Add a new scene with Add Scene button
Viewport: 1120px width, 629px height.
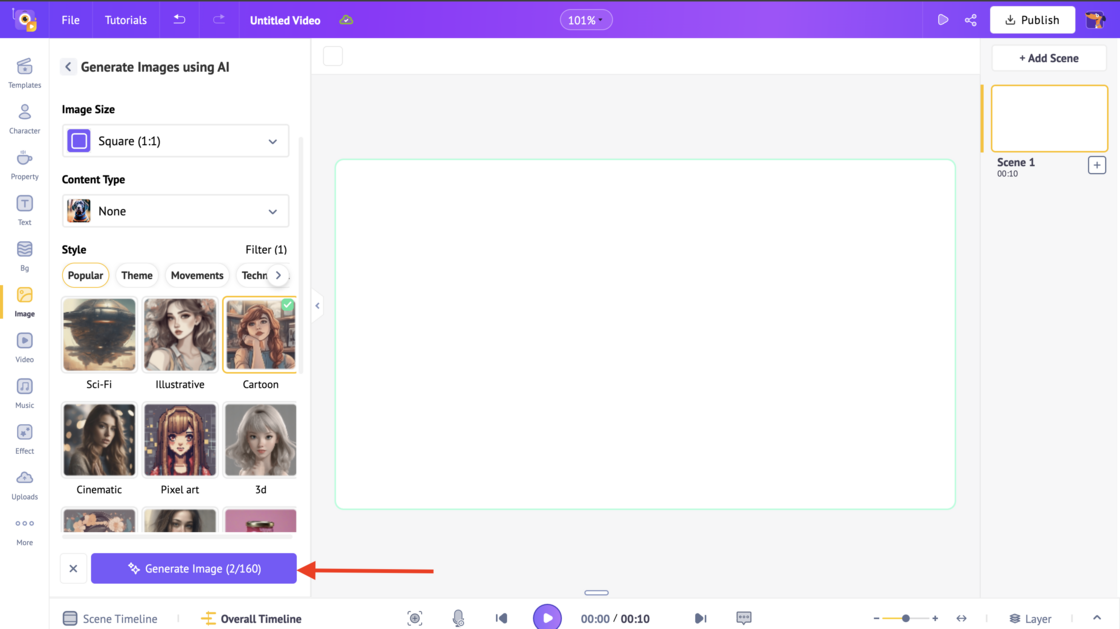coord(1048,58)
